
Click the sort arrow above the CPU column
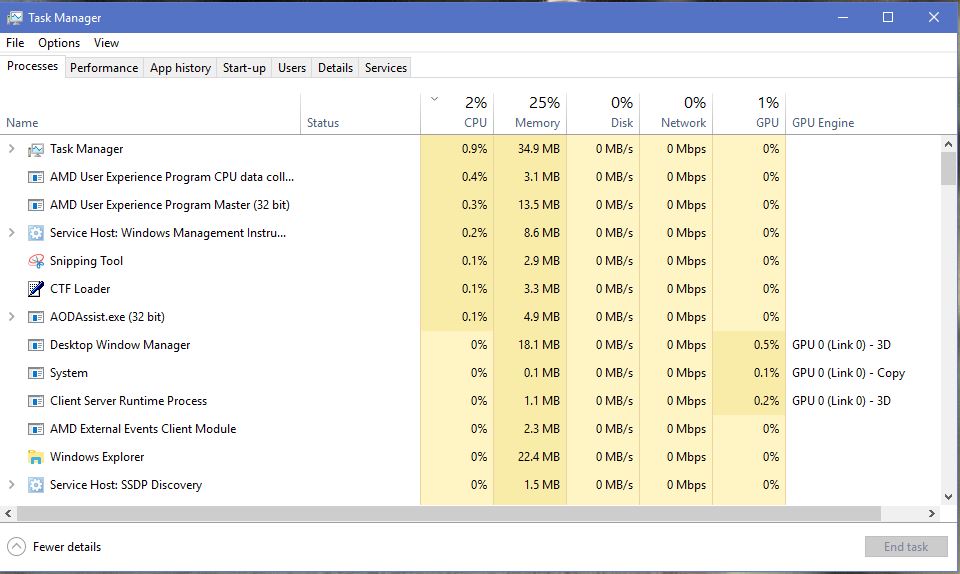click(434, 99)
